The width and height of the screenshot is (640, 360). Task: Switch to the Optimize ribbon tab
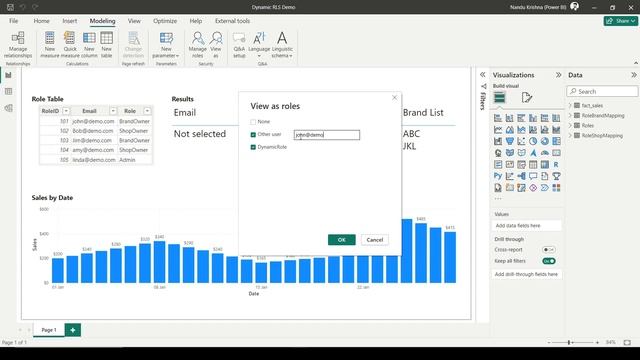tap(165, 21)
